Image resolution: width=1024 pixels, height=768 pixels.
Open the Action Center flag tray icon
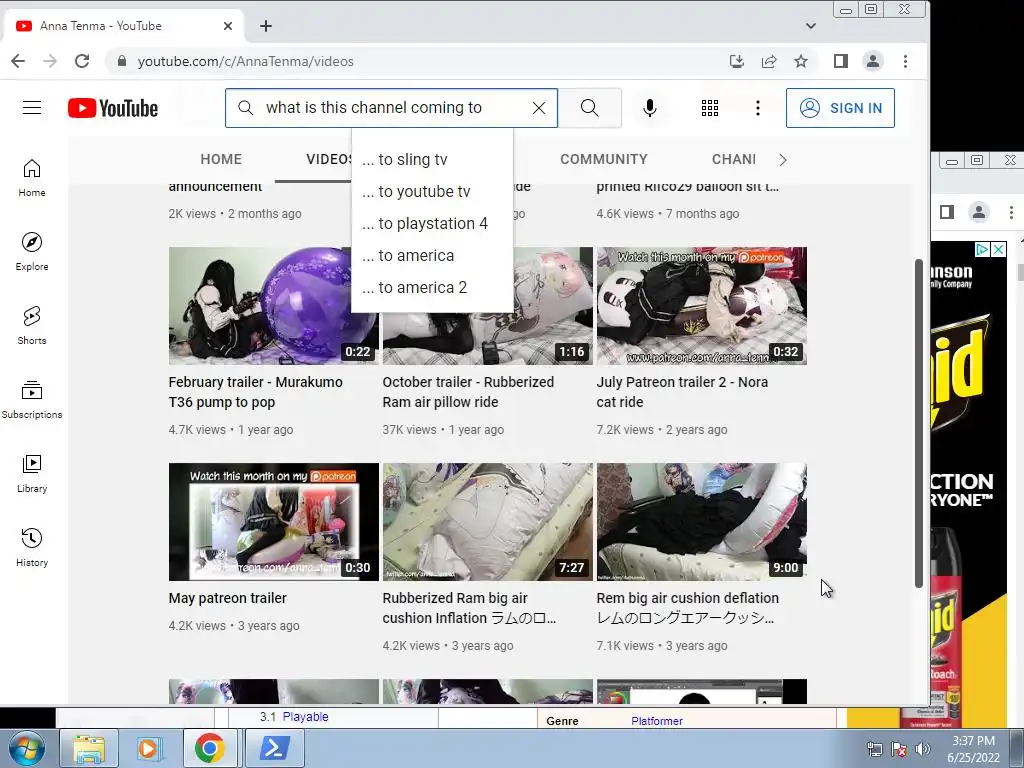pos(899,749)
